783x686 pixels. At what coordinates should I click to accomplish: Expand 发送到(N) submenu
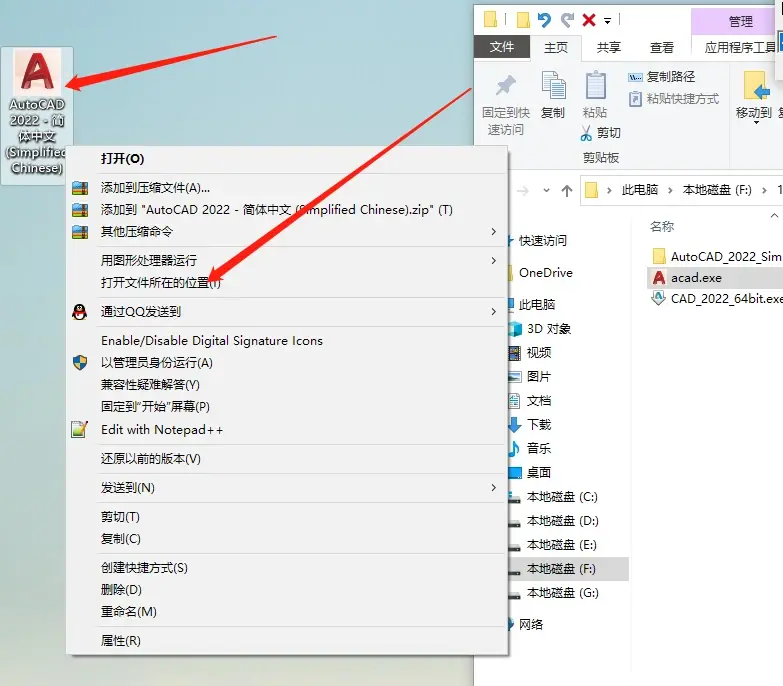287,487
